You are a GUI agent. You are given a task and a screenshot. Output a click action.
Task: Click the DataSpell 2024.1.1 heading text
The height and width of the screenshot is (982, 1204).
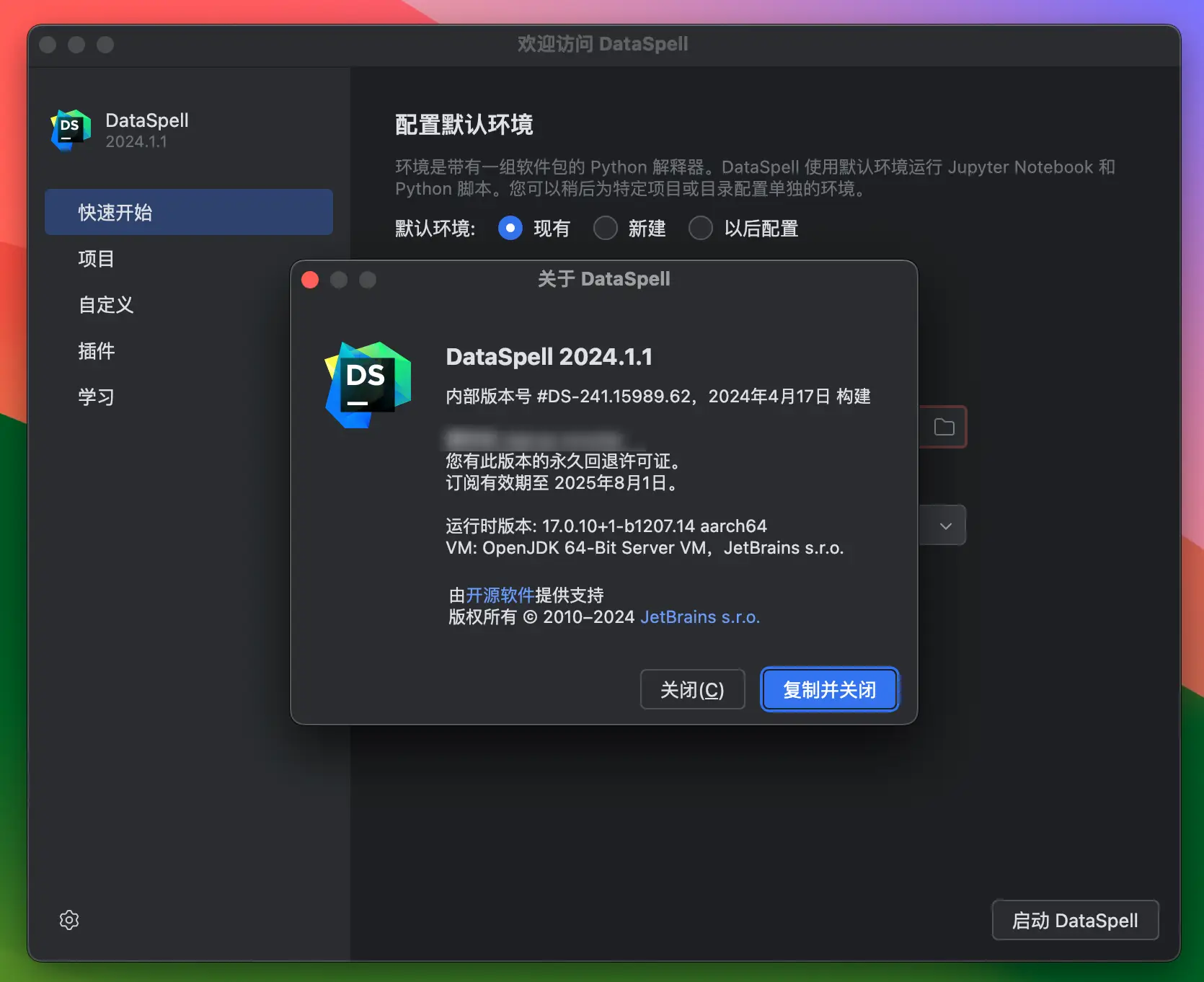tap(549, 357)
